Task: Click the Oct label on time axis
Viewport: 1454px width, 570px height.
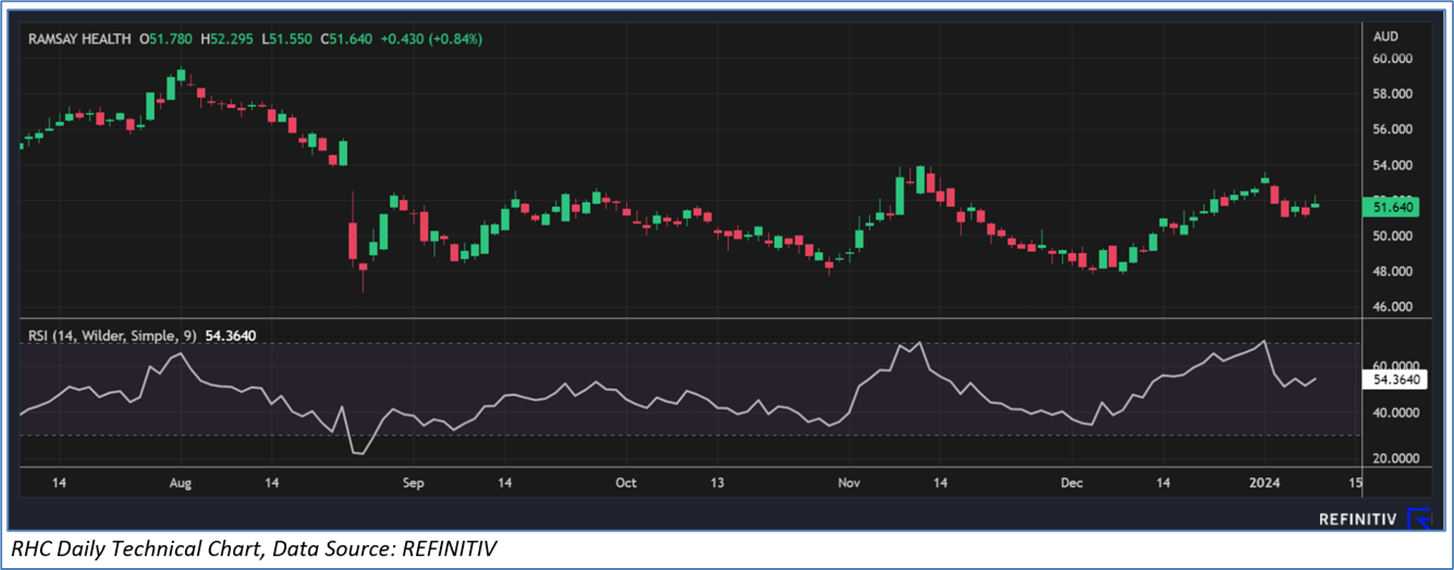Action: pyautogui.click(x=626, y=484)
